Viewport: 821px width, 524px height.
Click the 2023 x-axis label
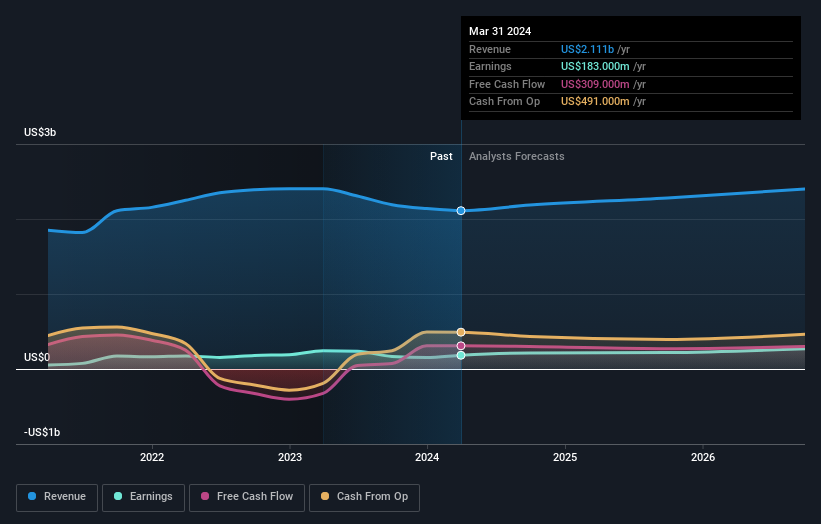290,458
